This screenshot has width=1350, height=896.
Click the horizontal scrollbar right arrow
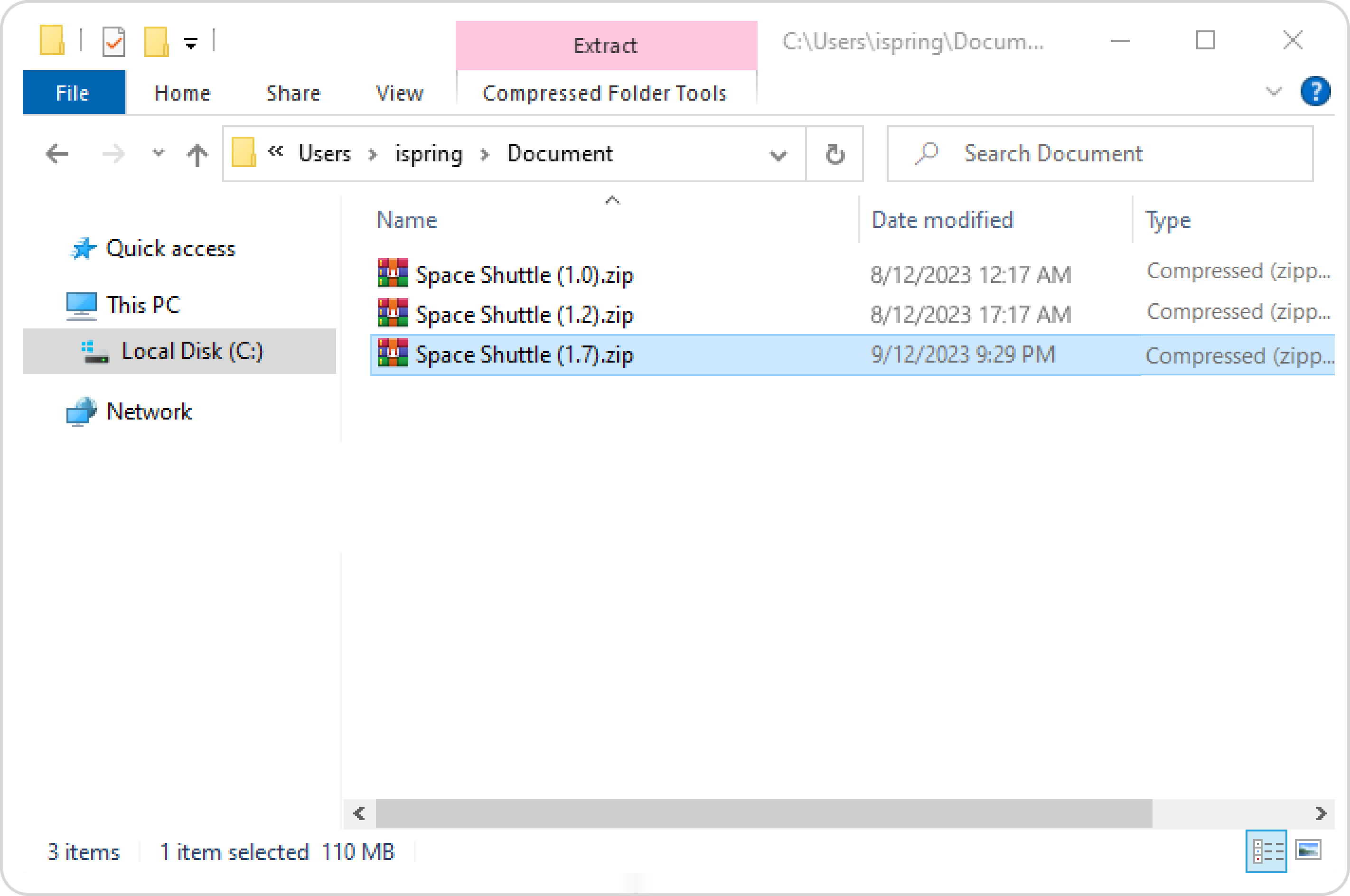point(1320,813)
